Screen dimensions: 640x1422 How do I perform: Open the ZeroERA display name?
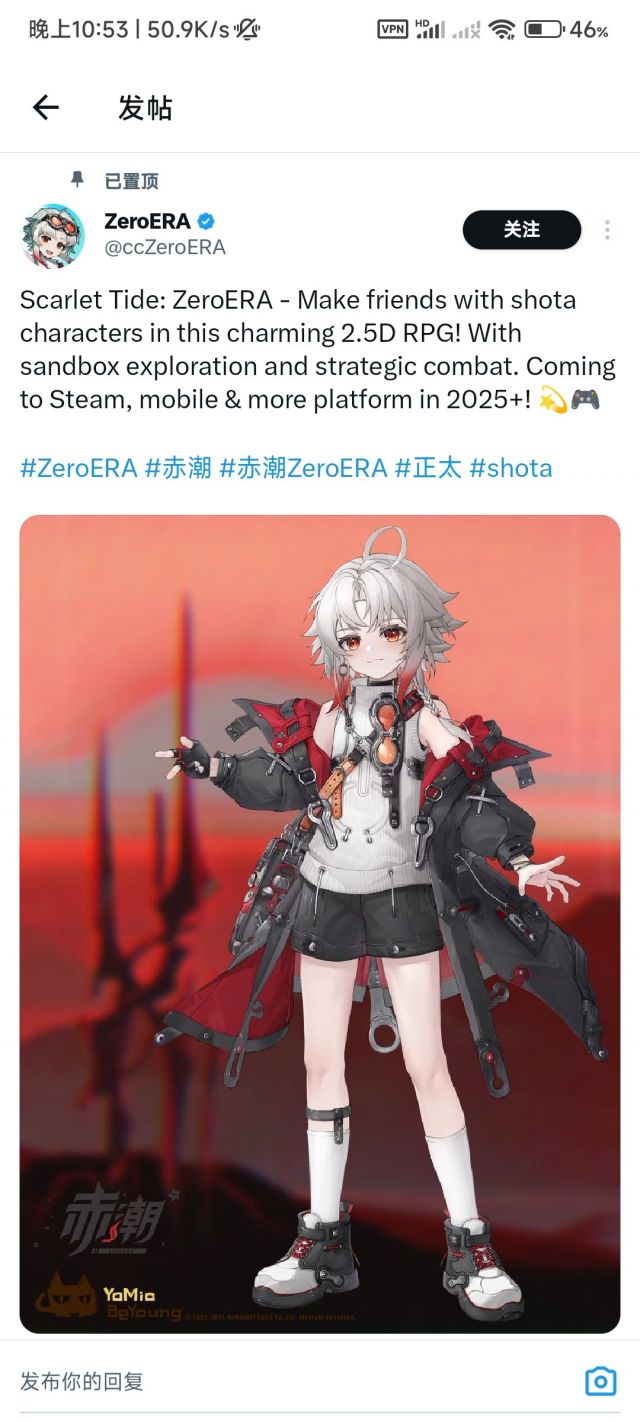pyautogui.click(x=147, y=221)
